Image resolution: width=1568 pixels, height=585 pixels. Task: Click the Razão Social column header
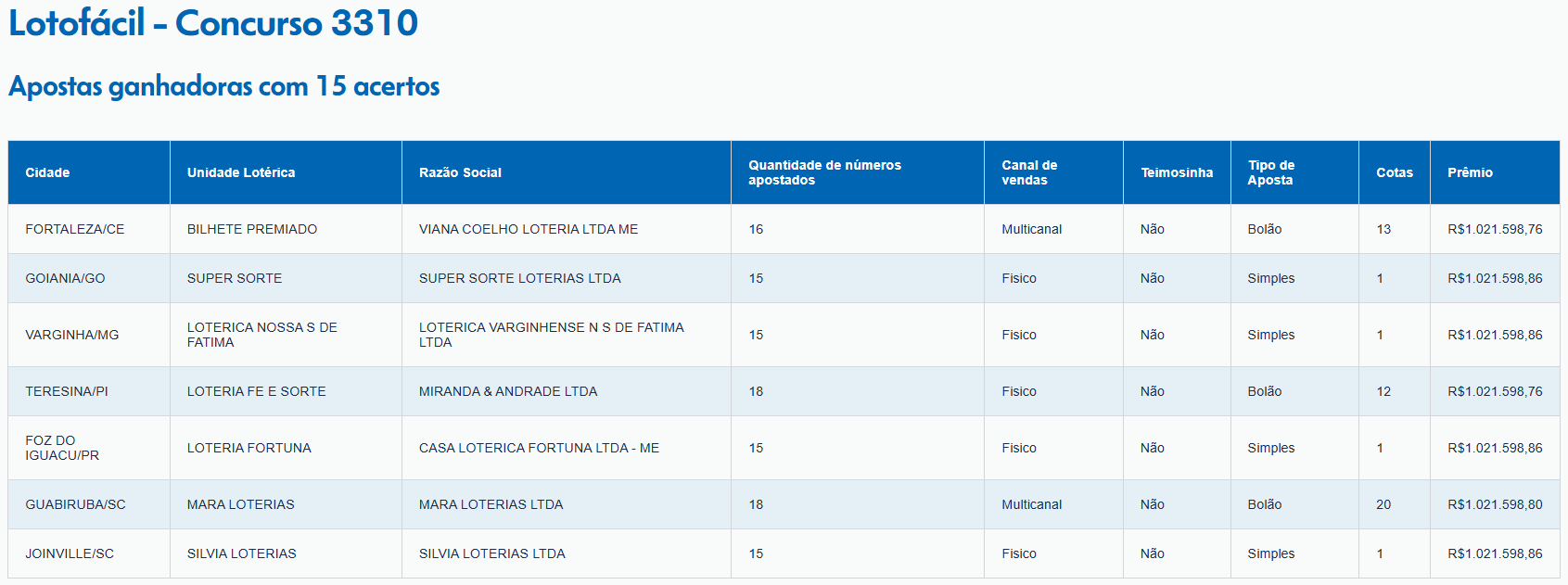(567, 172)
